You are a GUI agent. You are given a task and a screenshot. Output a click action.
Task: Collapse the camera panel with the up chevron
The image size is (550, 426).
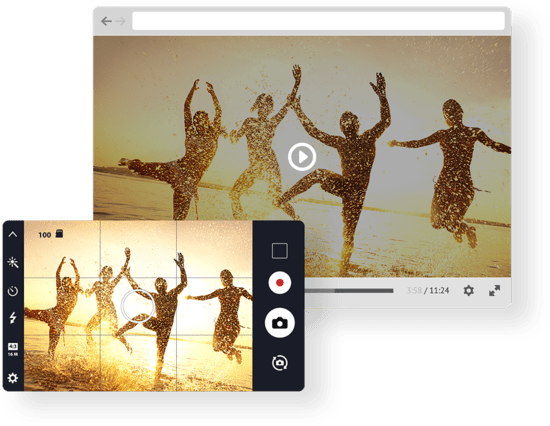pos(13,234)
